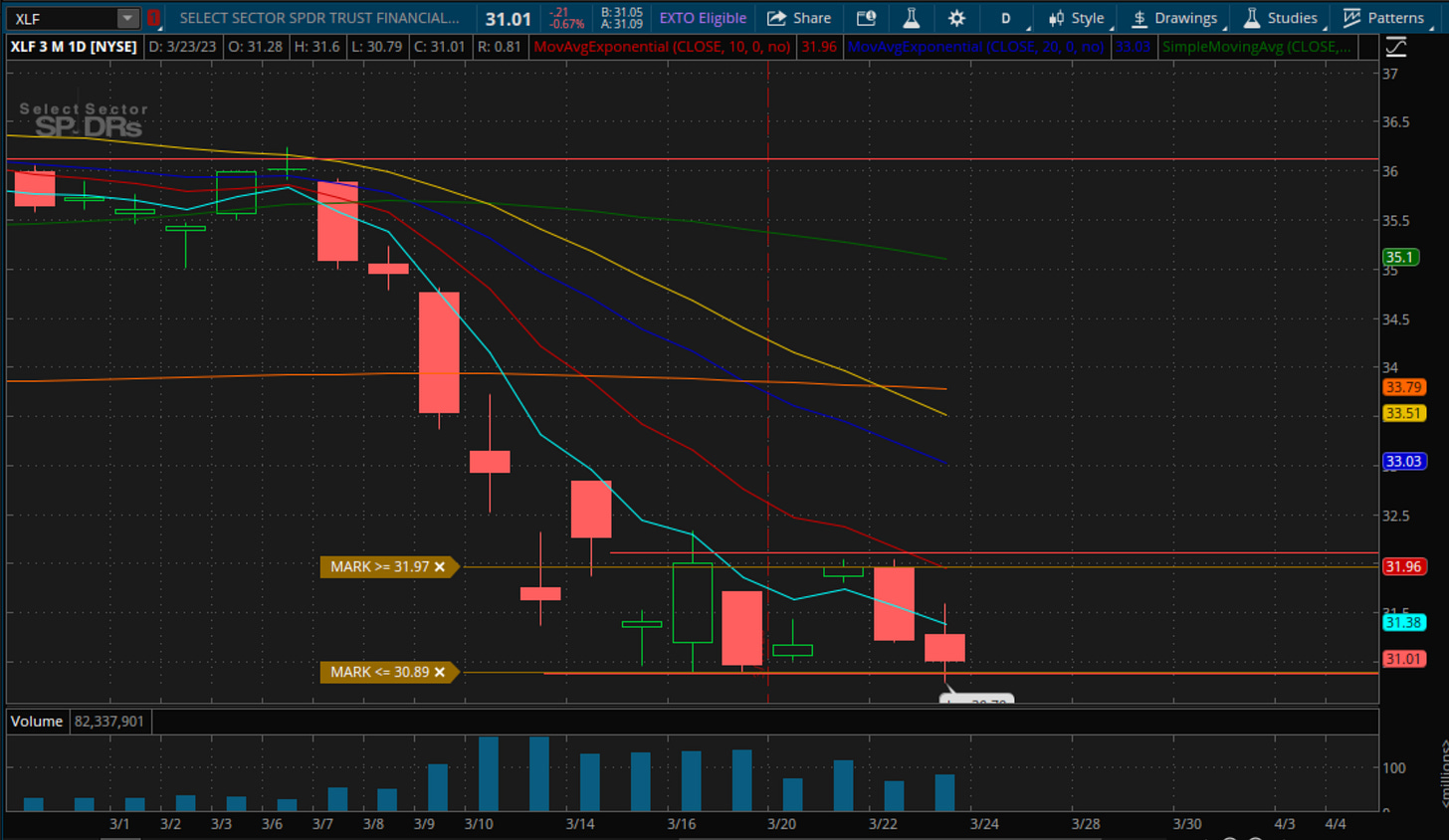Screen dimensions: 1449x840
Task: Open the Patterns menu
Action: (1383, 18)
